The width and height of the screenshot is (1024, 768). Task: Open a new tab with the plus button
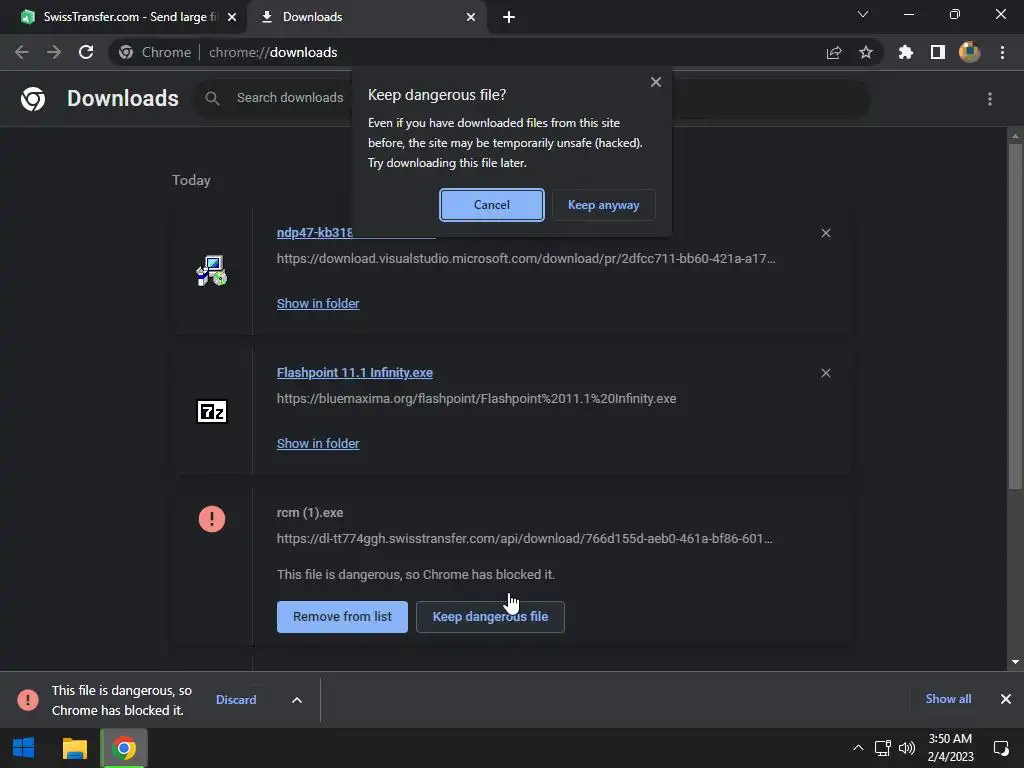coord(509,17)
